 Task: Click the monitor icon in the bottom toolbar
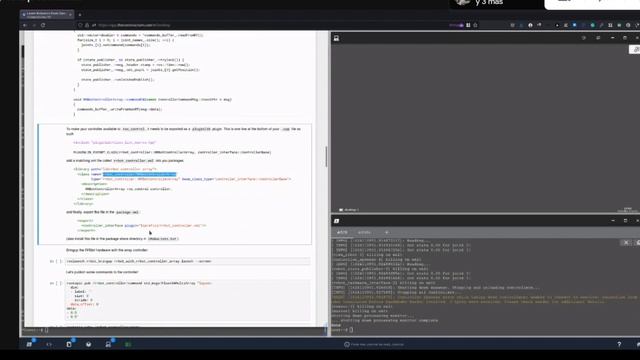pos(108,344)
